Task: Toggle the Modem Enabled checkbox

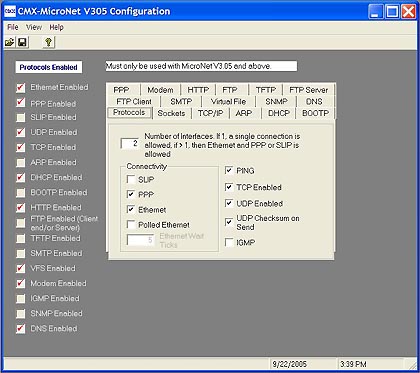Action: point(21,283)
